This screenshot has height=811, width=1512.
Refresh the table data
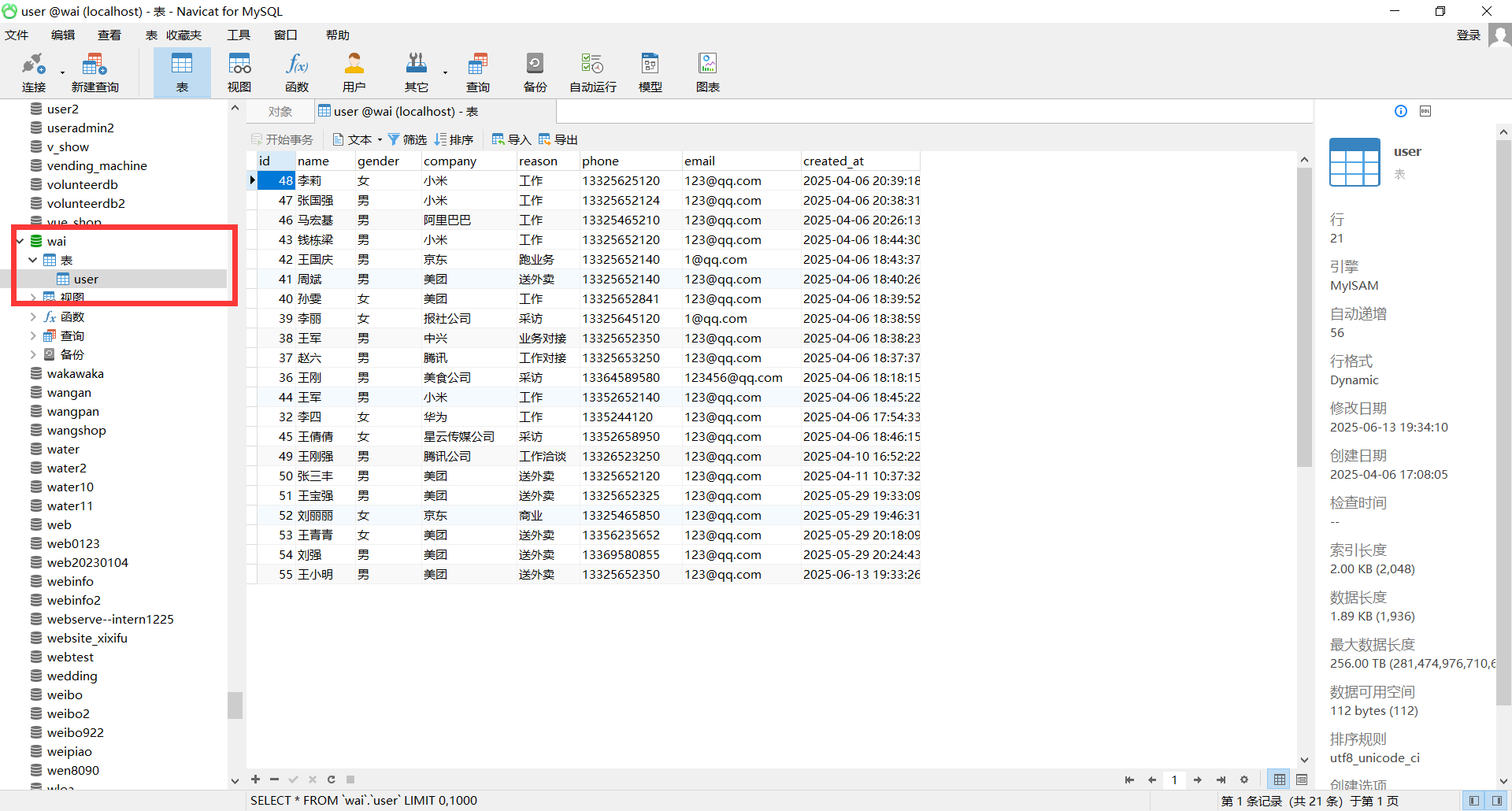point(332,780)
